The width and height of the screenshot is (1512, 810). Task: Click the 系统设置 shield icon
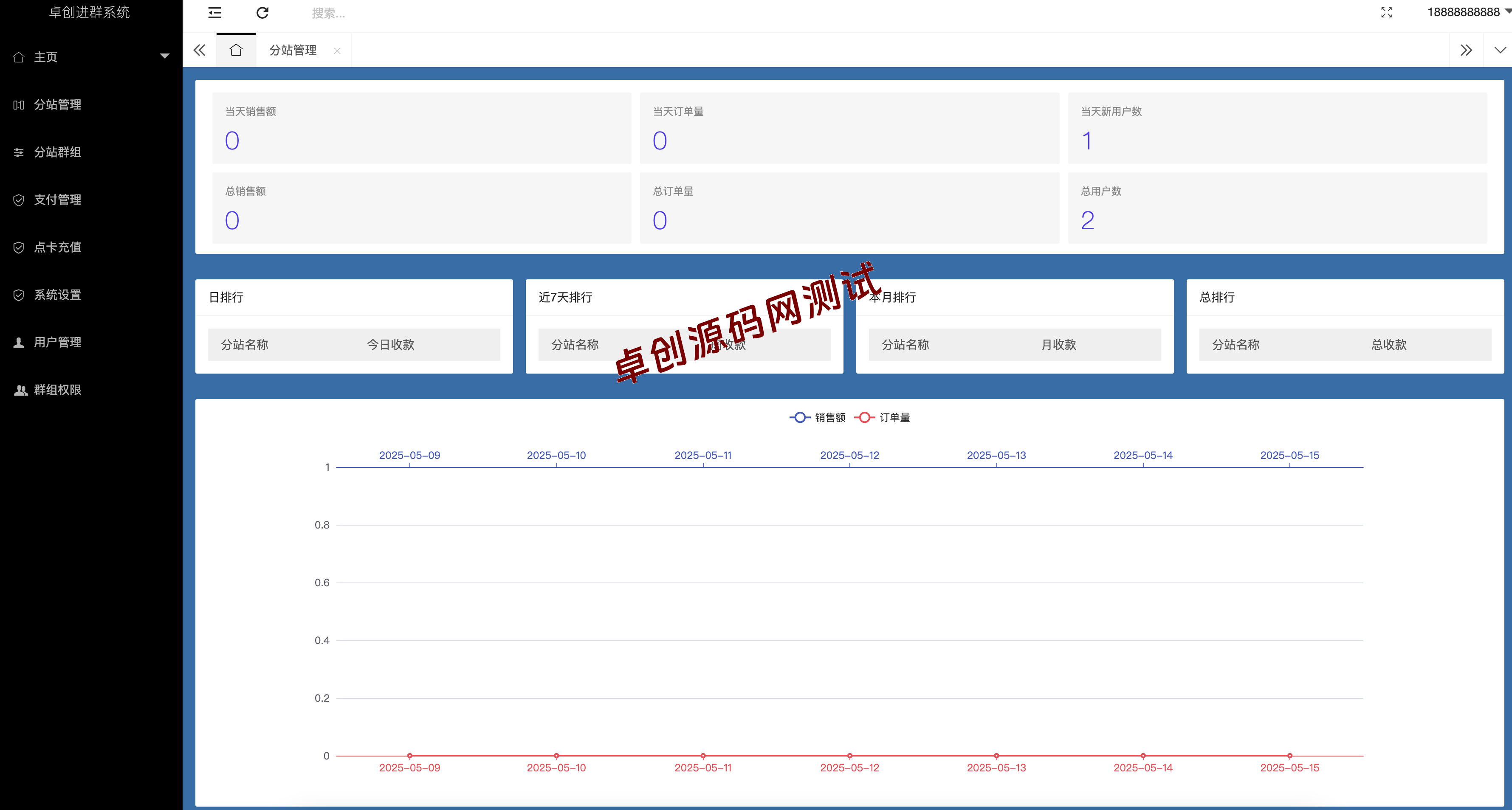pyautogui.click(x=19, y=295)
